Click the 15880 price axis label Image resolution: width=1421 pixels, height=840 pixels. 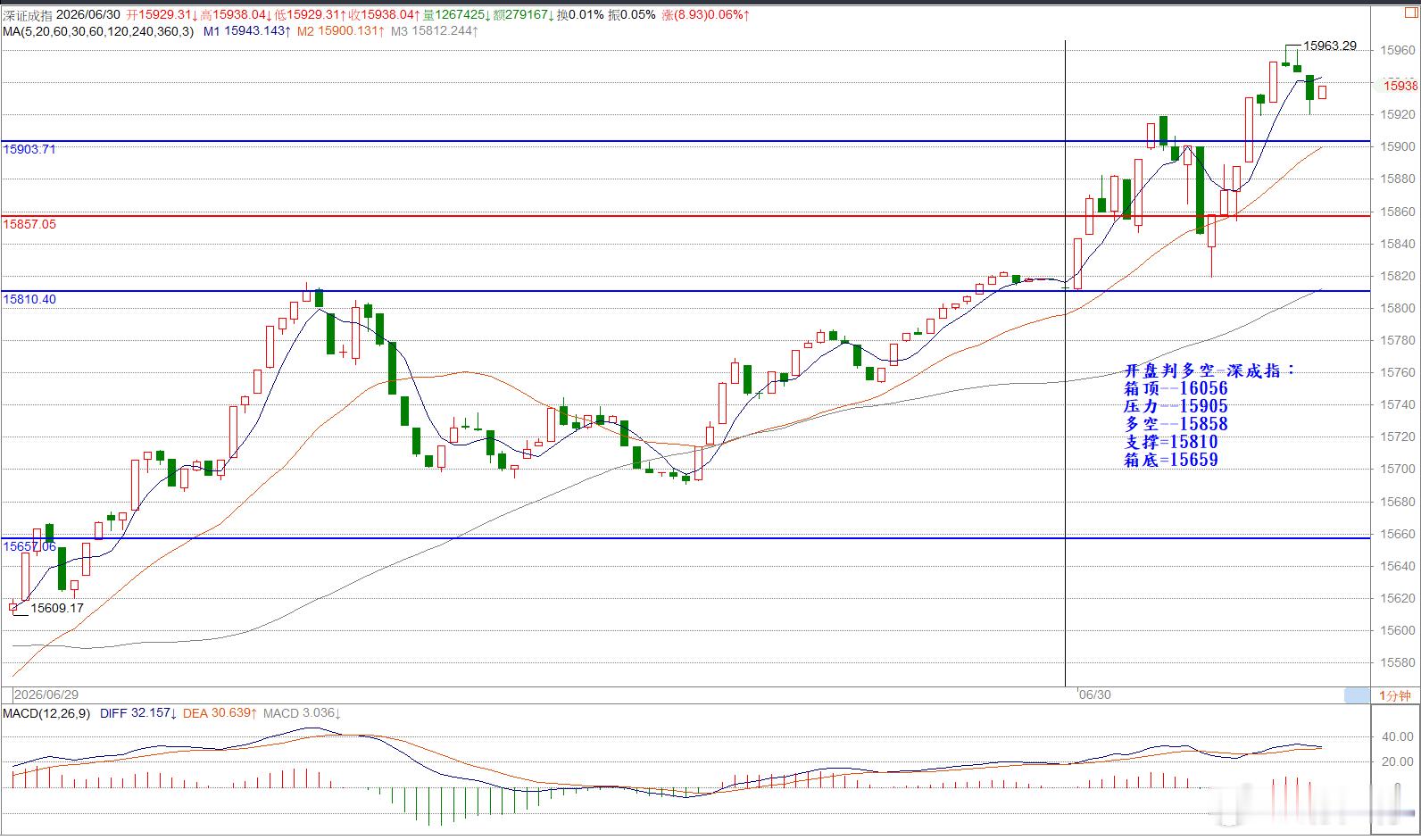pyautogui.click(x=1399, y=179)
